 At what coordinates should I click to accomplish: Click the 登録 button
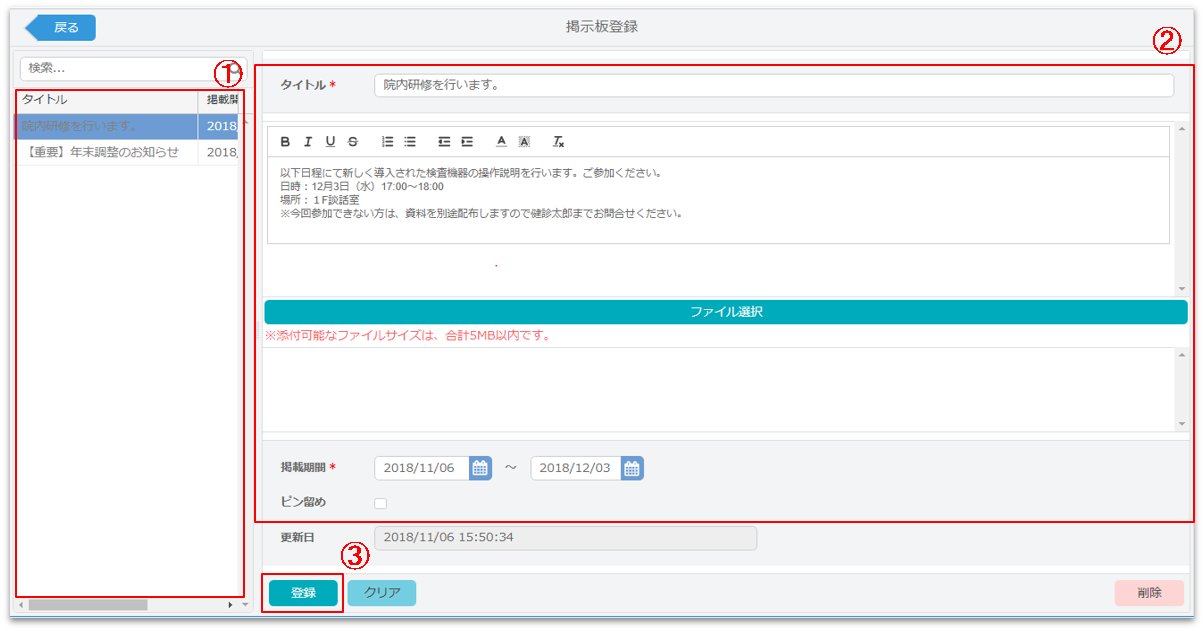tap(303, 593)
